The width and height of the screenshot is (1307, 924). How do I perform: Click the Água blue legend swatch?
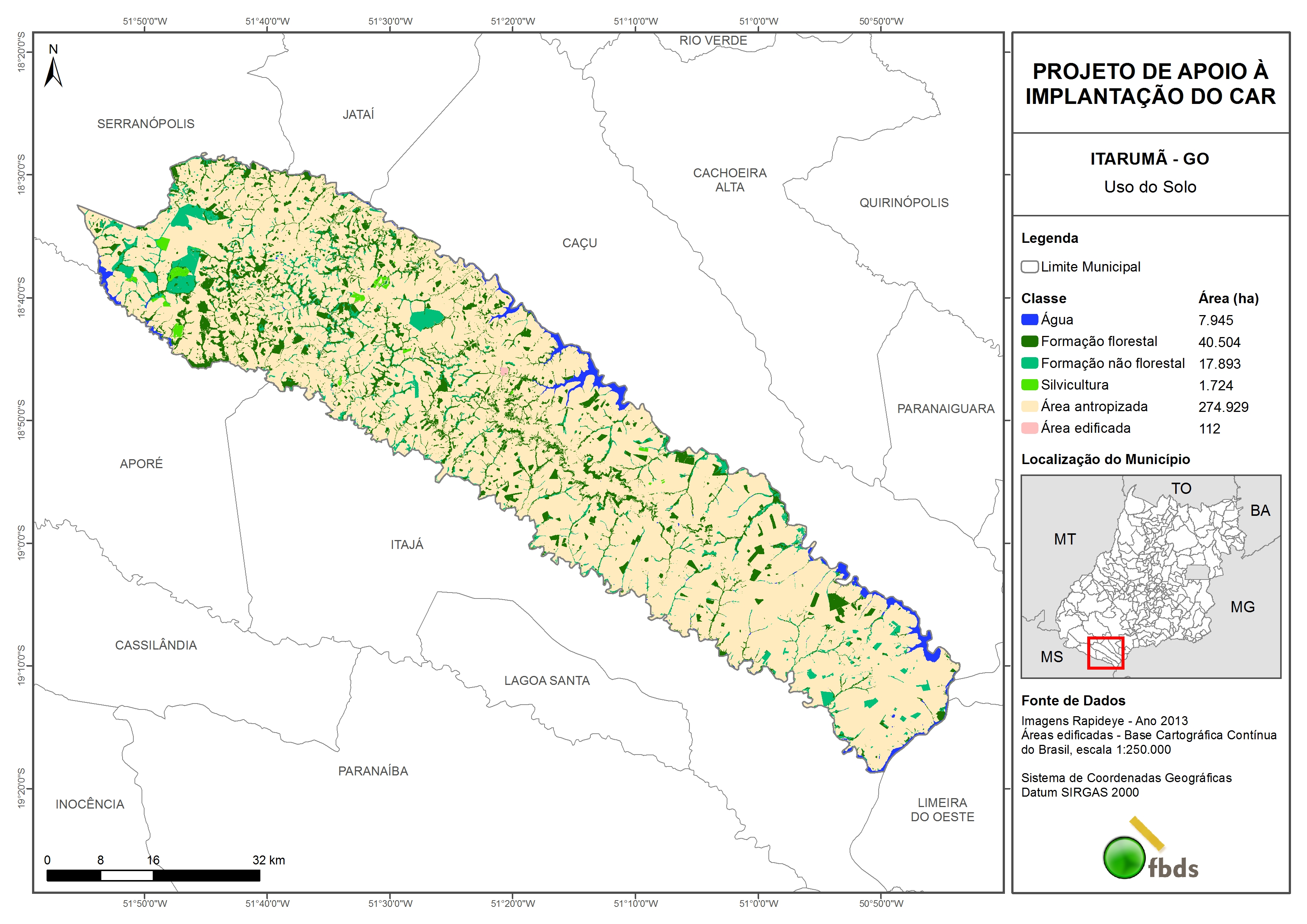click(1029, 320)
